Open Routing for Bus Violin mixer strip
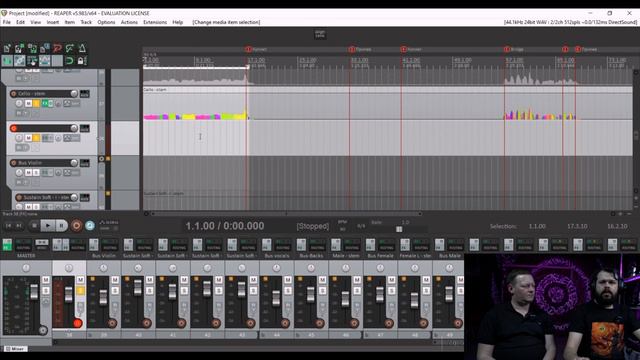640x360 pixels. click(109, 244)
